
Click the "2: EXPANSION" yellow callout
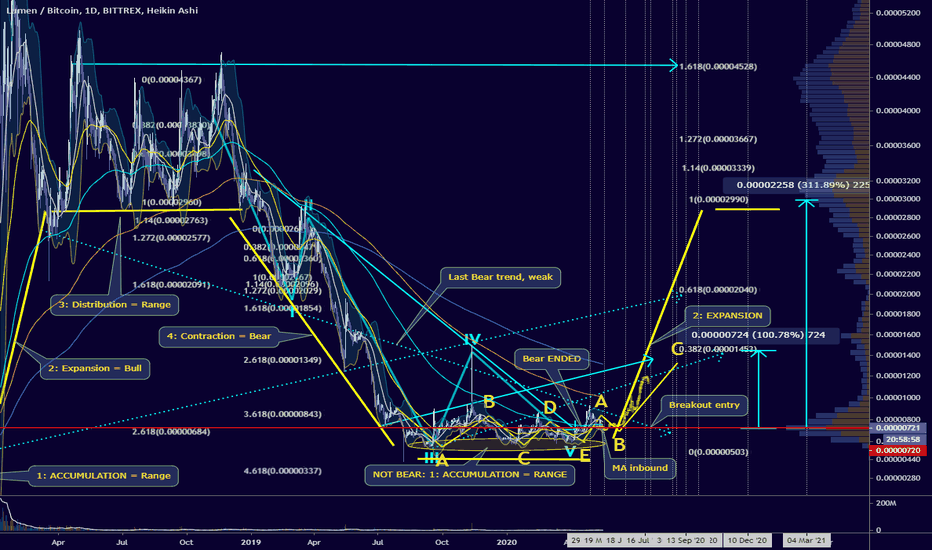click(x=728, y=316)
